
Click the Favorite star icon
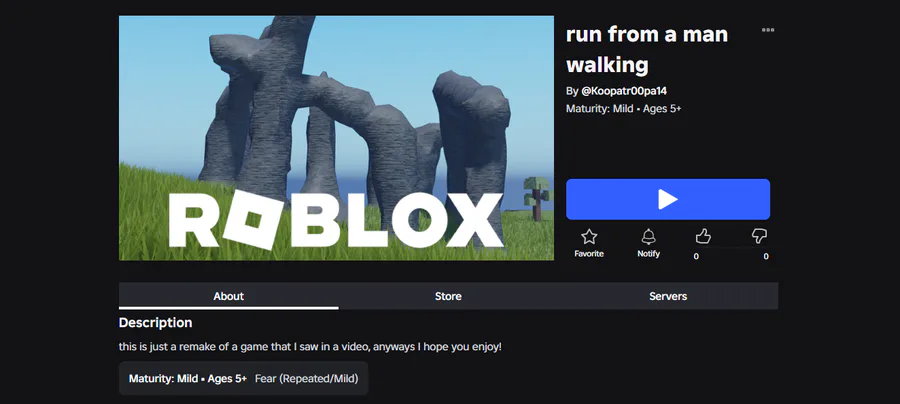(589, 236)
